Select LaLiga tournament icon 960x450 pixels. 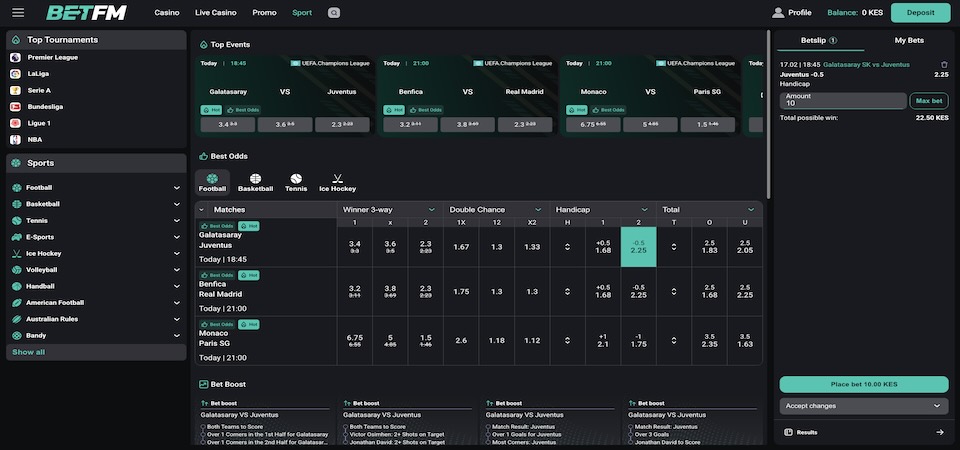[15, 74]
